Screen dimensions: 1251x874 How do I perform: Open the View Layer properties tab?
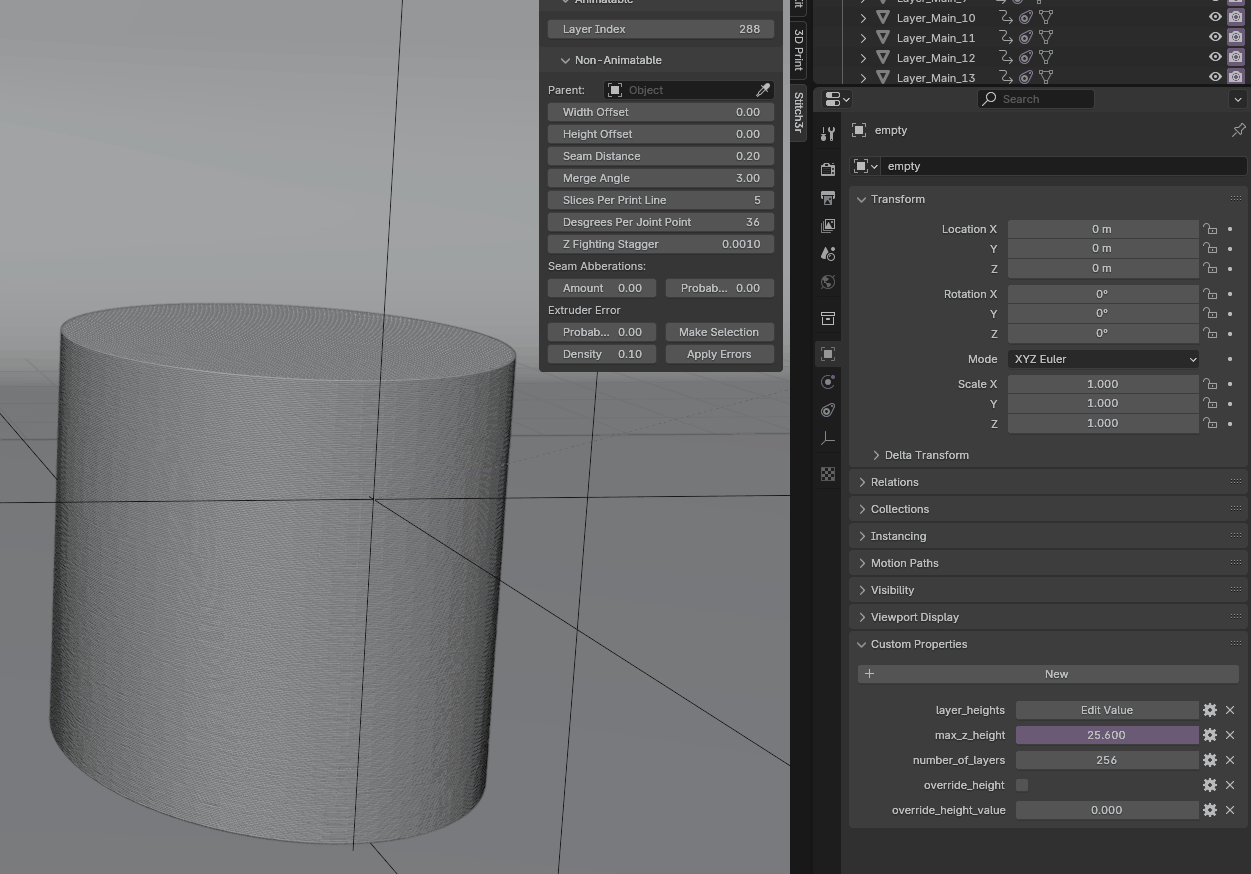coord(828,226)
